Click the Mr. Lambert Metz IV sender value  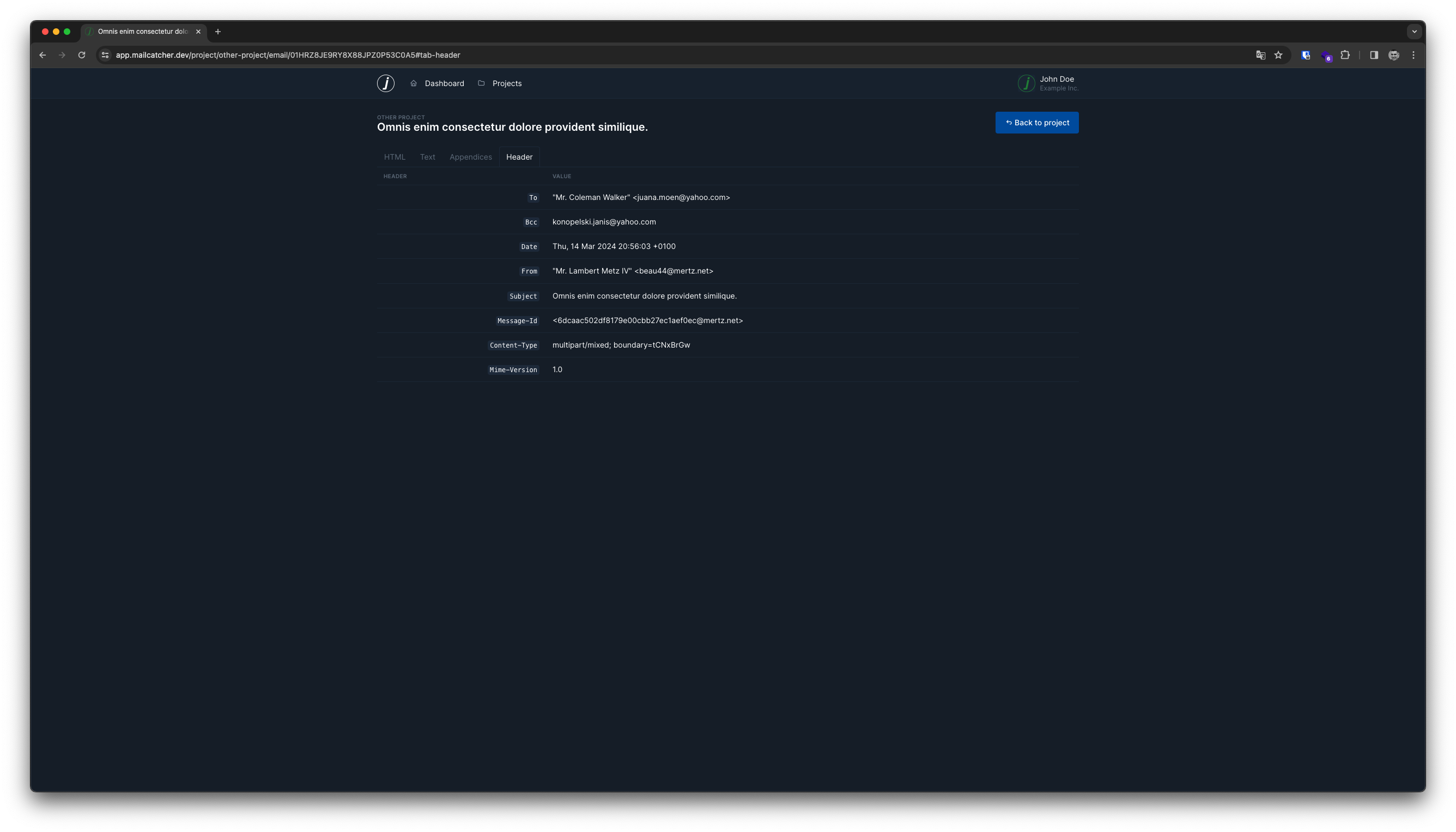click(633, 271)
